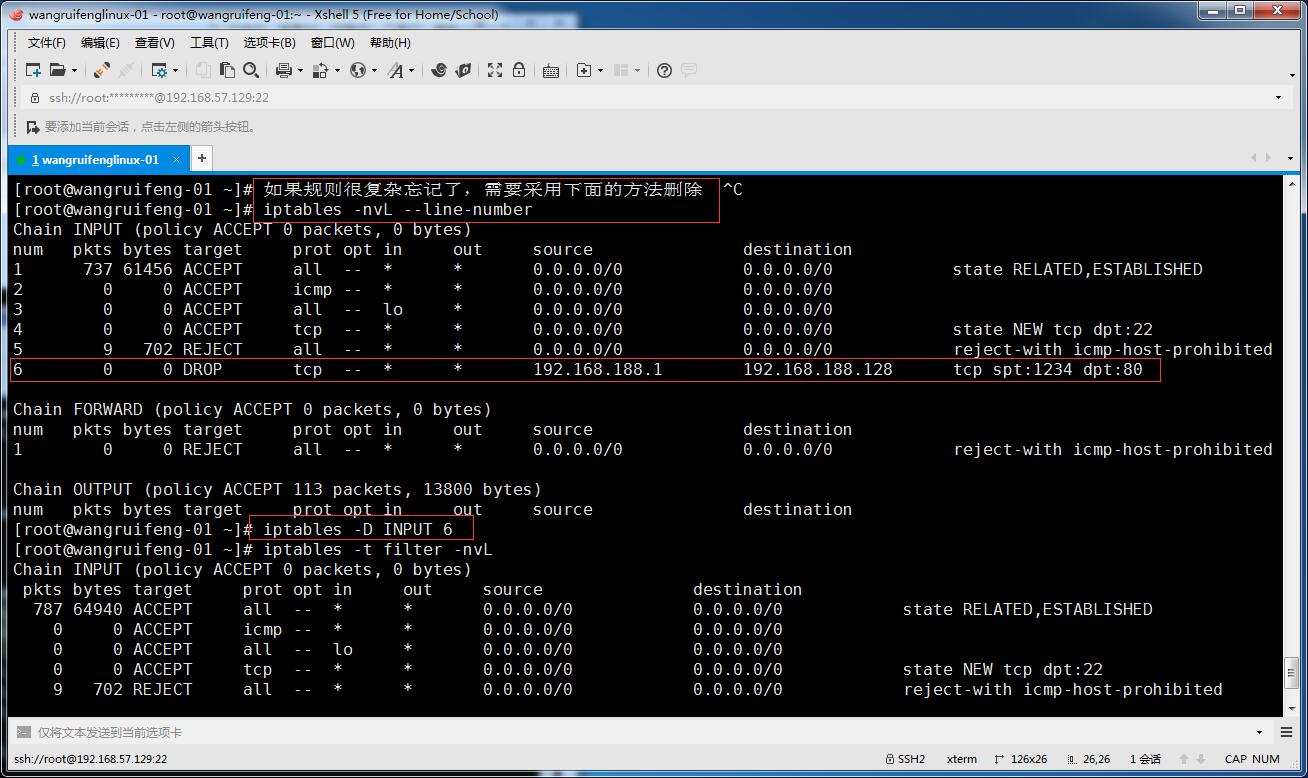Close the wangruifenglinux-01 tab
Image resolution: width=1308 pixels, height=778 pixels.
click(177, 159)
